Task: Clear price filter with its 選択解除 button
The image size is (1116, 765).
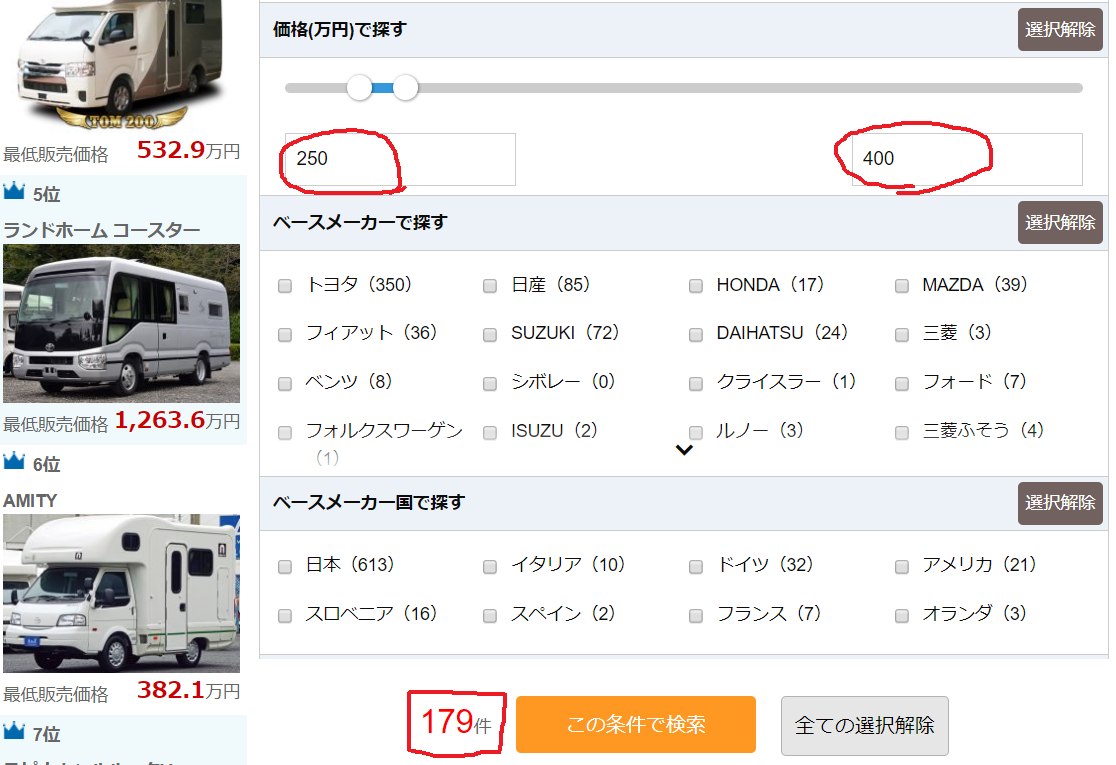Action: (1060, 29)
